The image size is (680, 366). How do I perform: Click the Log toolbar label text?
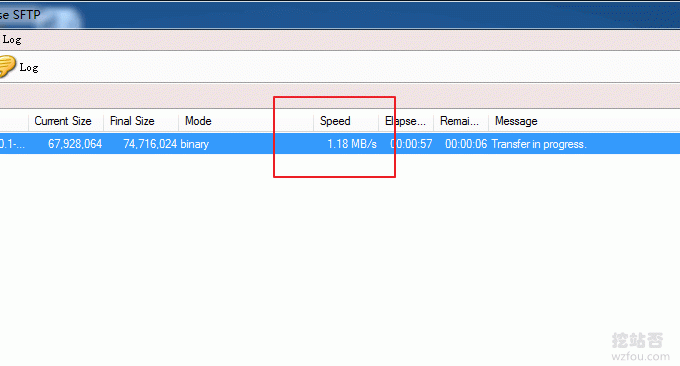29,68
